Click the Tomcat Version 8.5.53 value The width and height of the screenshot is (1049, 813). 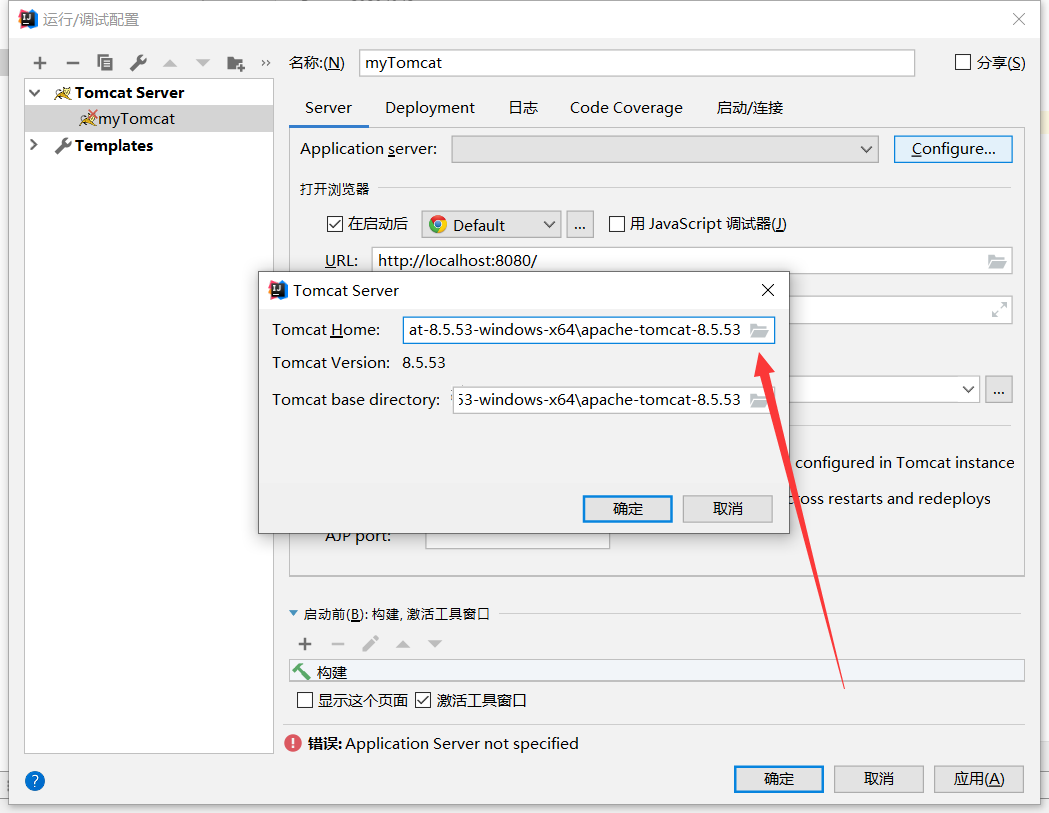click(423, 363)
